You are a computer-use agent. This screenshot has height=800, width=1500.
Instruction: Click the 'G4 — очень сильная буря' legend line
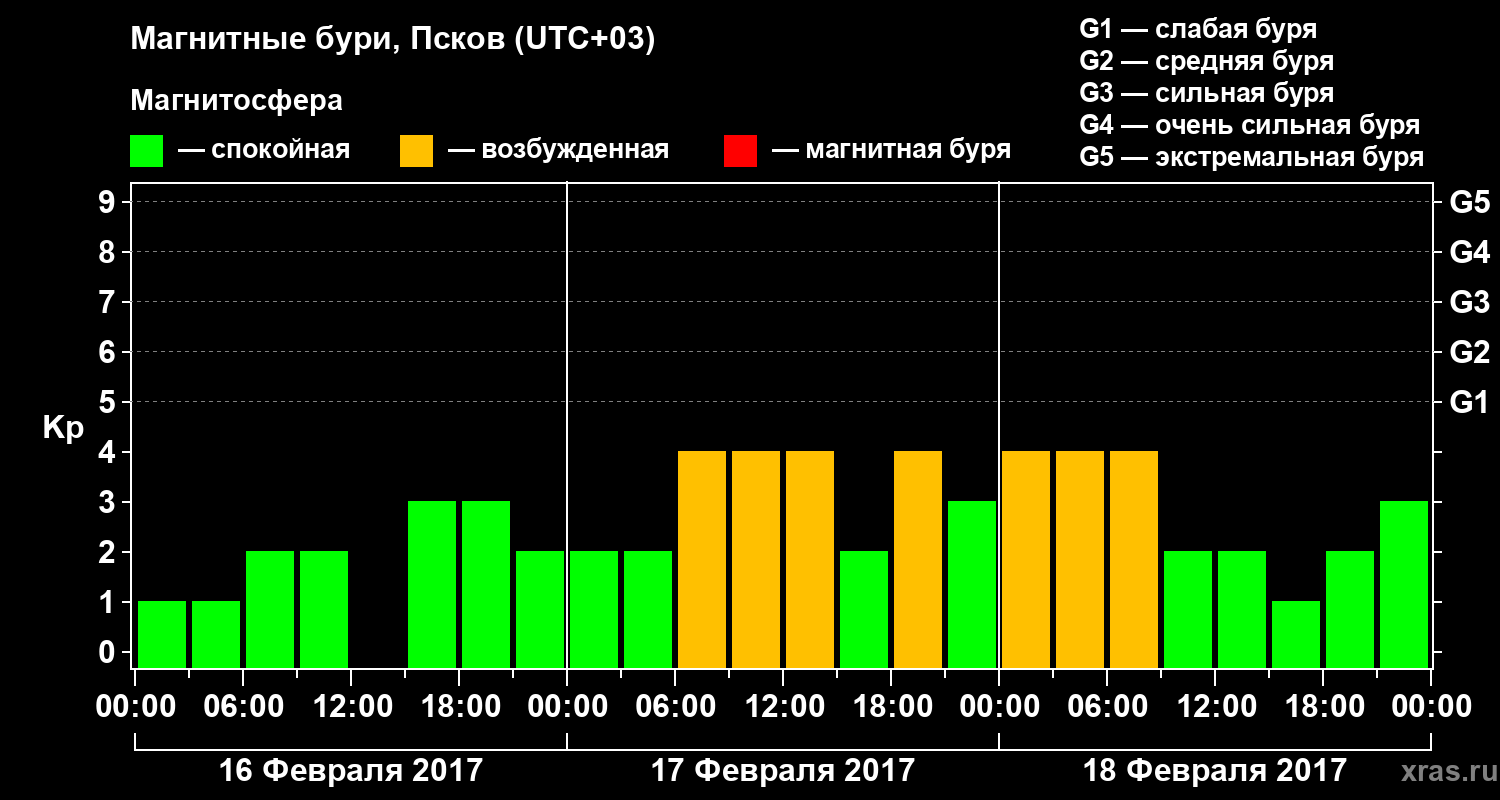pos(1250,125)
